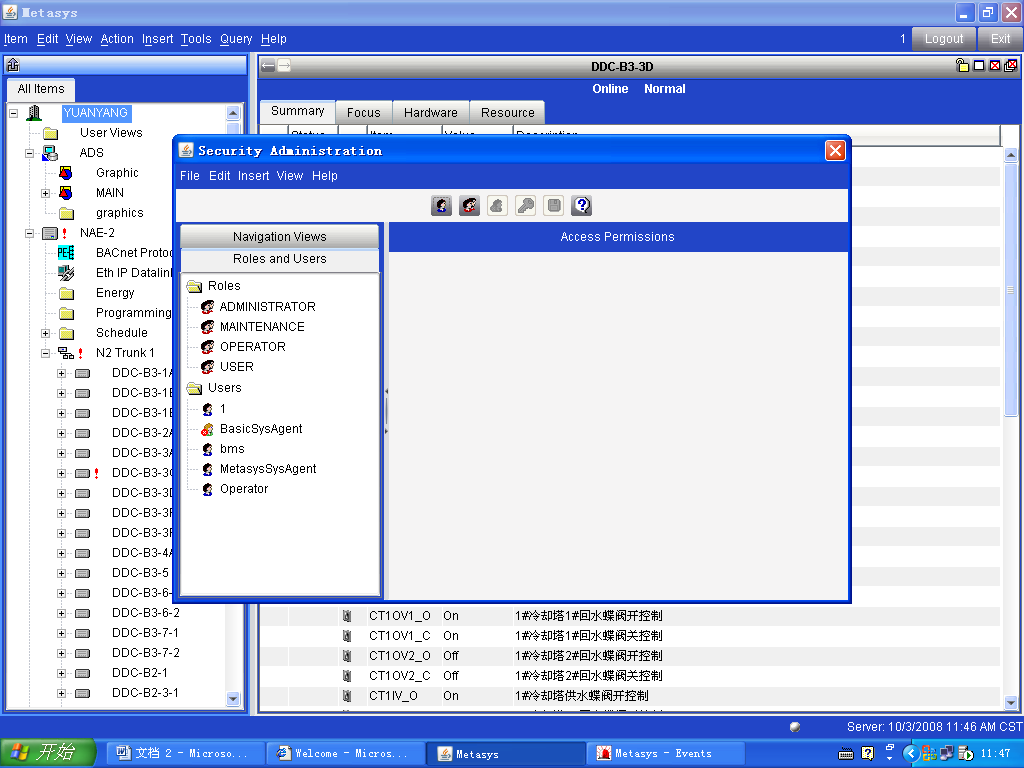Collapse the YUANYANG root node
This screenshot has height=768, width=1024.
(x=14, y=113)
